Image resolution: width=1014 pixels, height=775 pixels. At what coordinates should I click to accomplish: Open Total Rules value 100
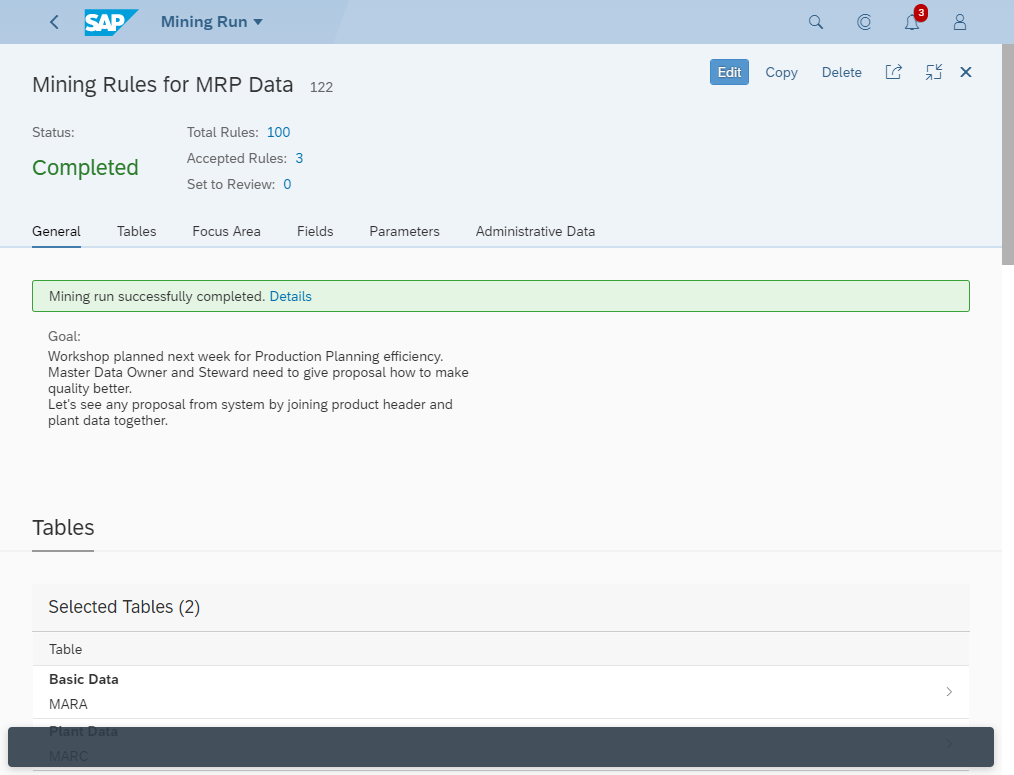click(278, 132)
